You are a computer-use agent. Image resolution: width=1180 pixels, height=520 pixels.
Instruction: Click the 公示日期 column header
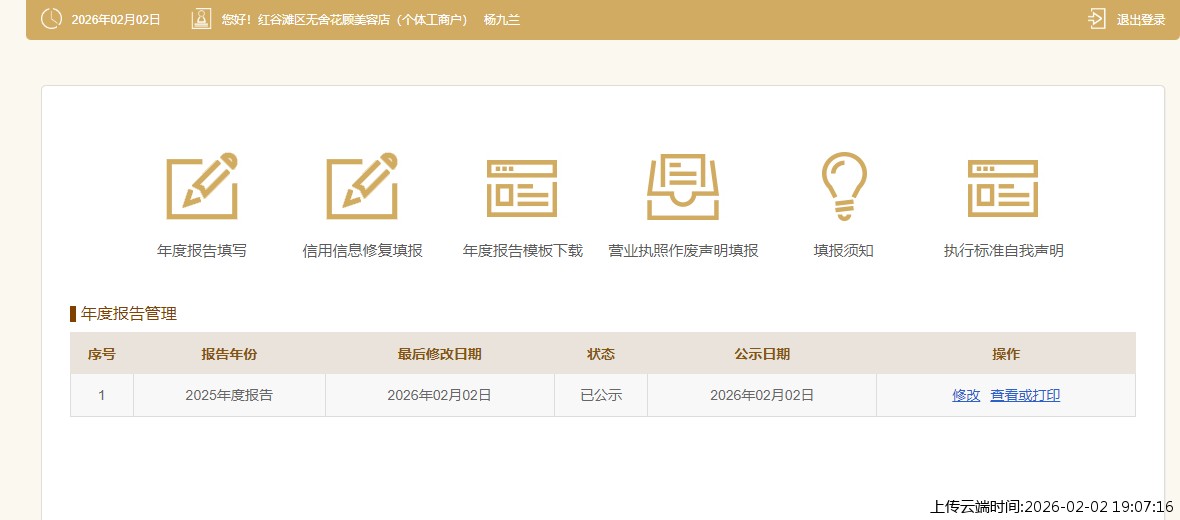pyautogui.click(x=762, y=354)
